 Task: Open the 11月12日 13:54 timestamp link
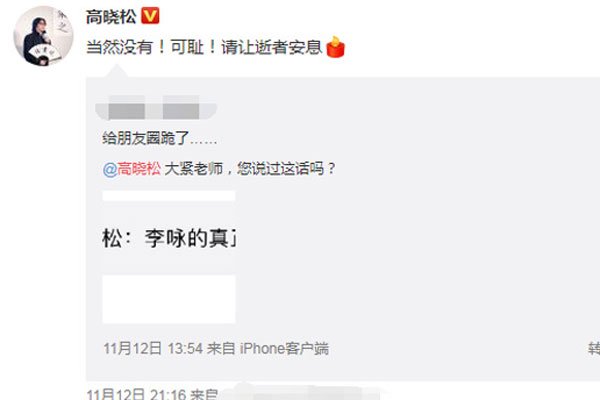[x=153, y=349]
